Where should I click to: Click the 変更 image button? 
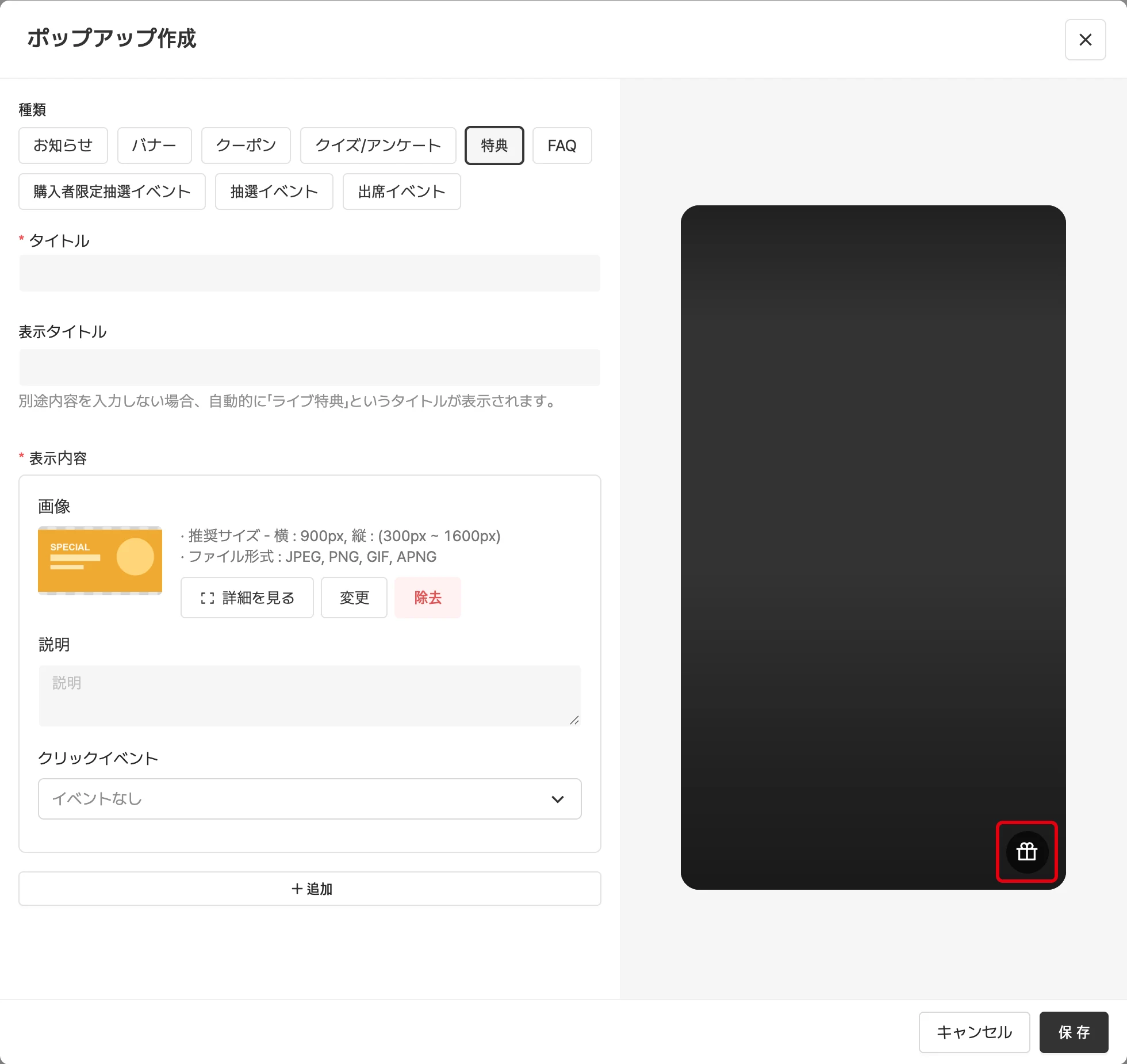tap(354, 598)
